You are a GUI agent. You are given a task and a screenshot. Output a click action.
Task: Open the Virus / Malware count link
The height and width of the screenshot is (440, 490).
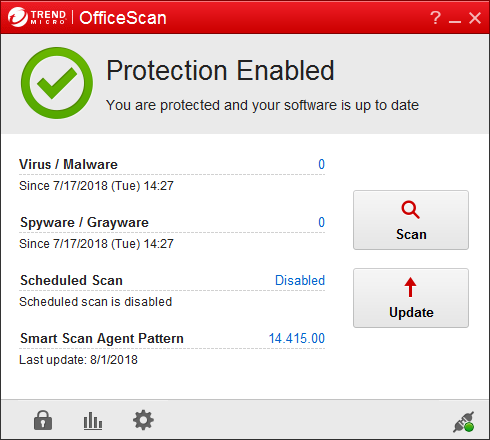[321, 164]
